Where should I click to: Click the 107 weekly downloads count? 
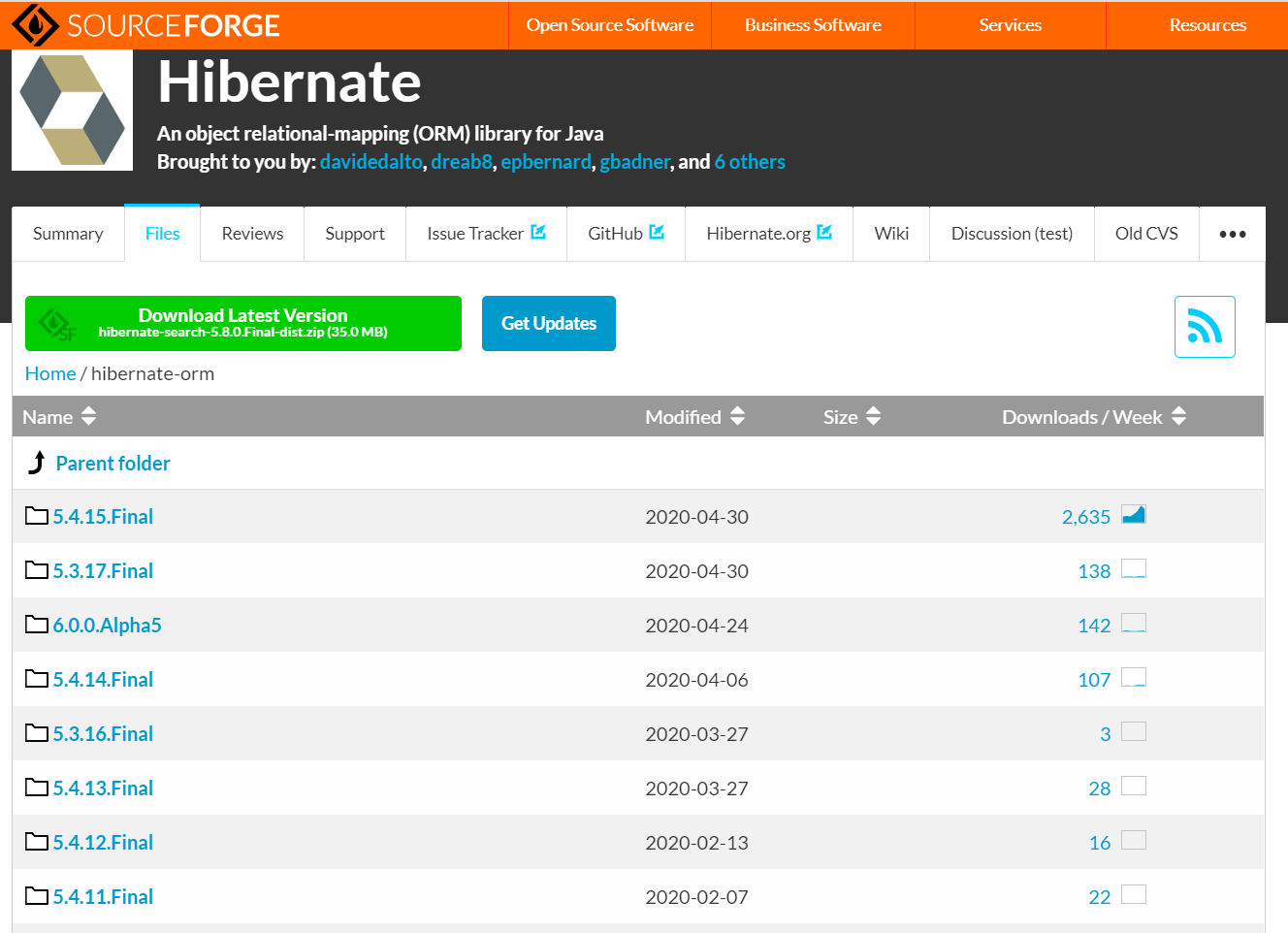click(1094, 680)
